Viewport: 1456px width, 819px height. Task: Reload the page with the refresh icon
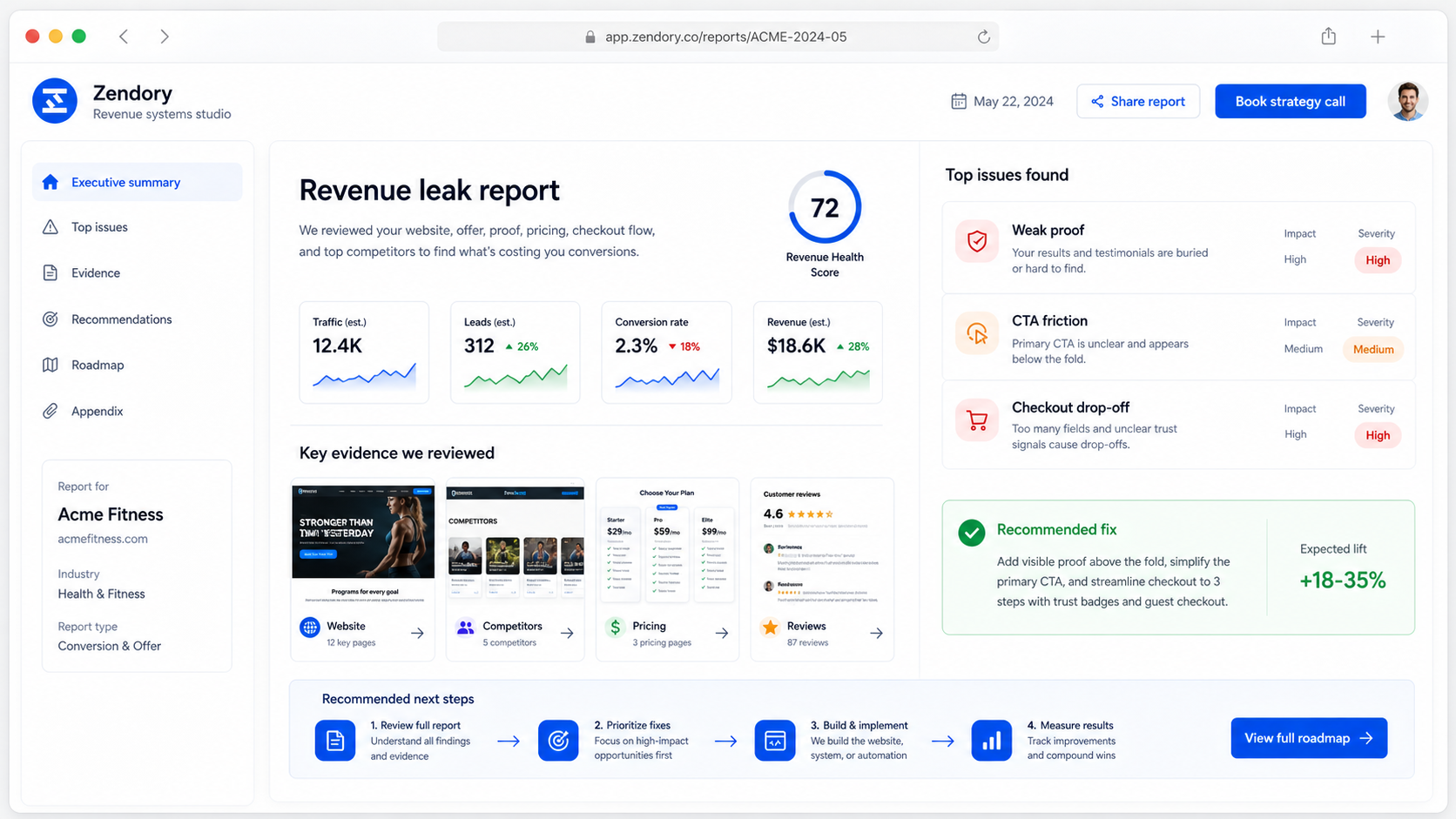click(x=983, y=37)
